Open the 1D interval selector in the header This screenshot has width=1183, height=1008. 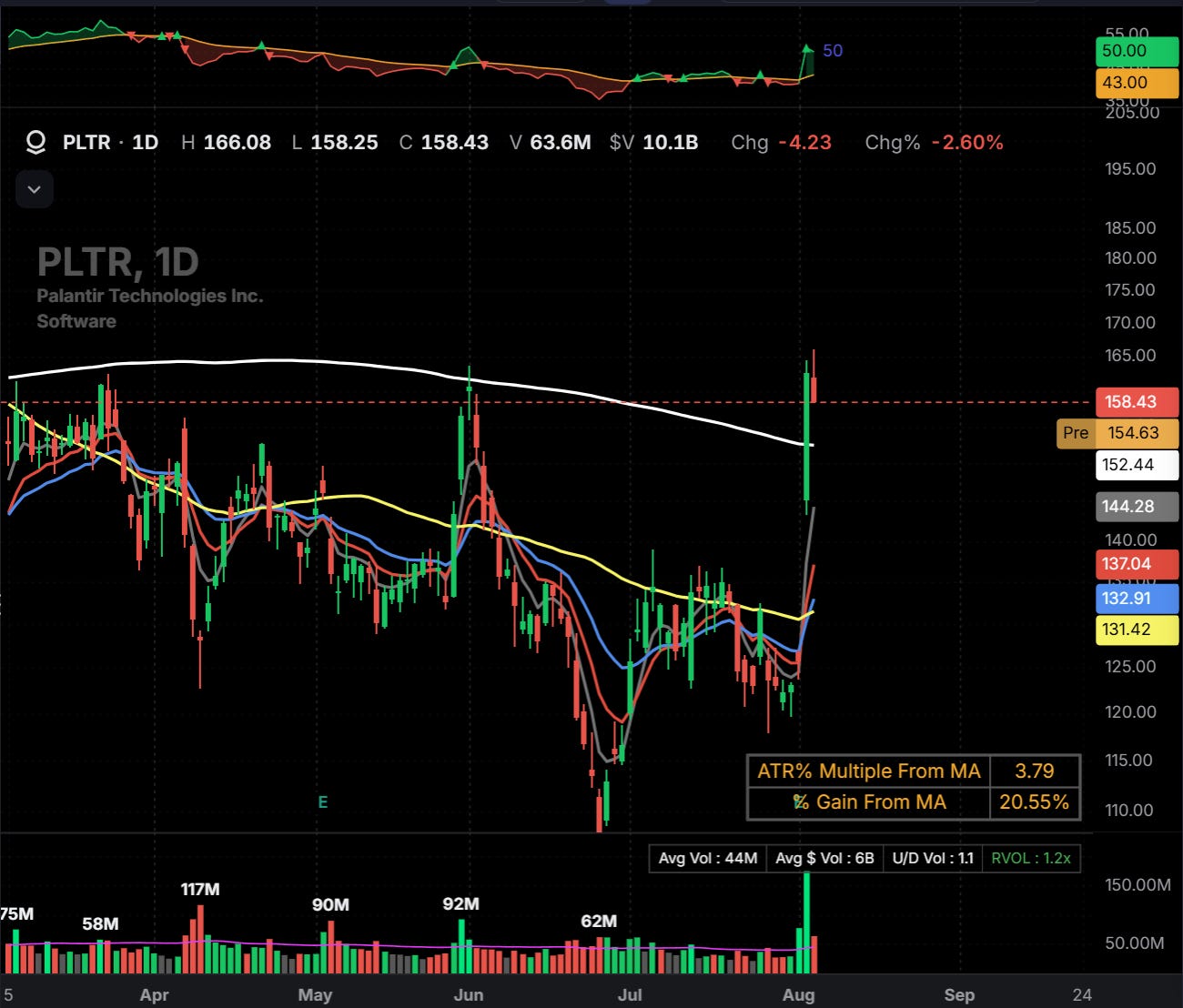pyautogui.click(x=146, y=143)
